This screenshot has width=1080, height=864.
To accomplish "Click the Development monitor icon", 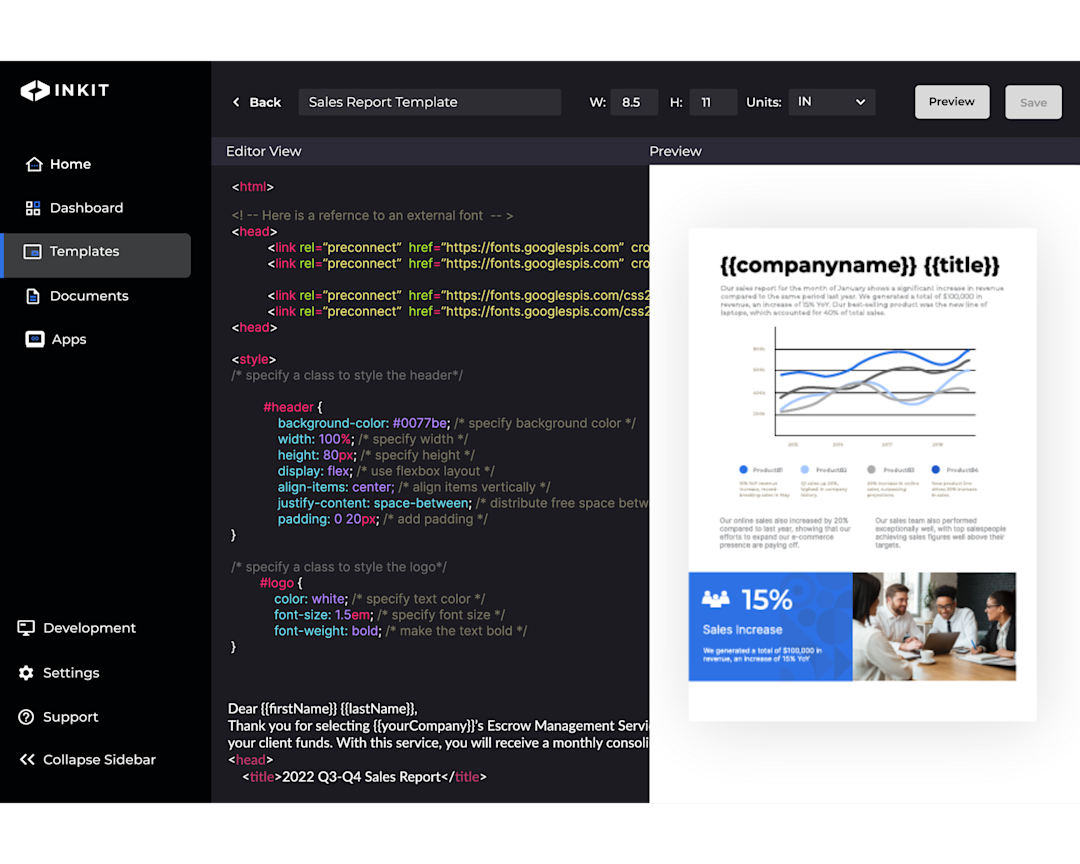I will click(x=26, y=628).
